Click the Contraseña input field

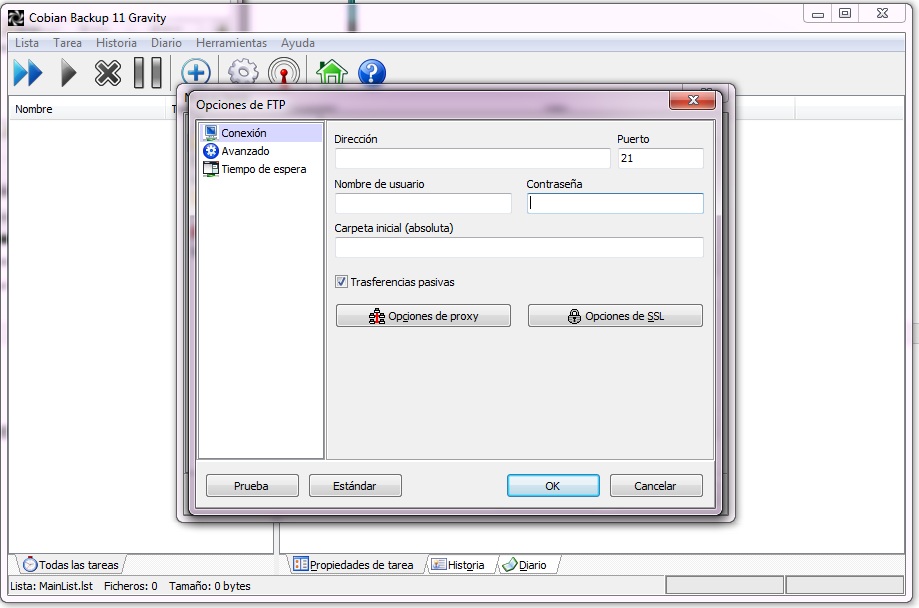pyautogui.click(x=615, y=203)
